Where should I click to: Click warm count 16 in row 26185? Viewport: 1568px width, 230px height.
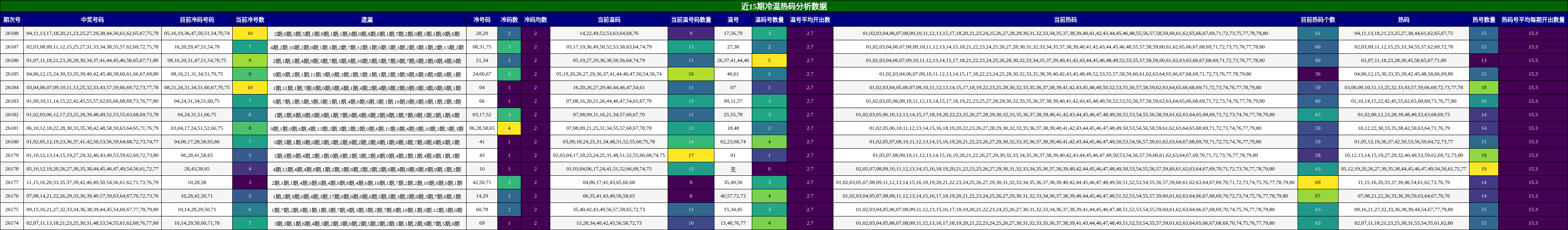coord(691,74)
